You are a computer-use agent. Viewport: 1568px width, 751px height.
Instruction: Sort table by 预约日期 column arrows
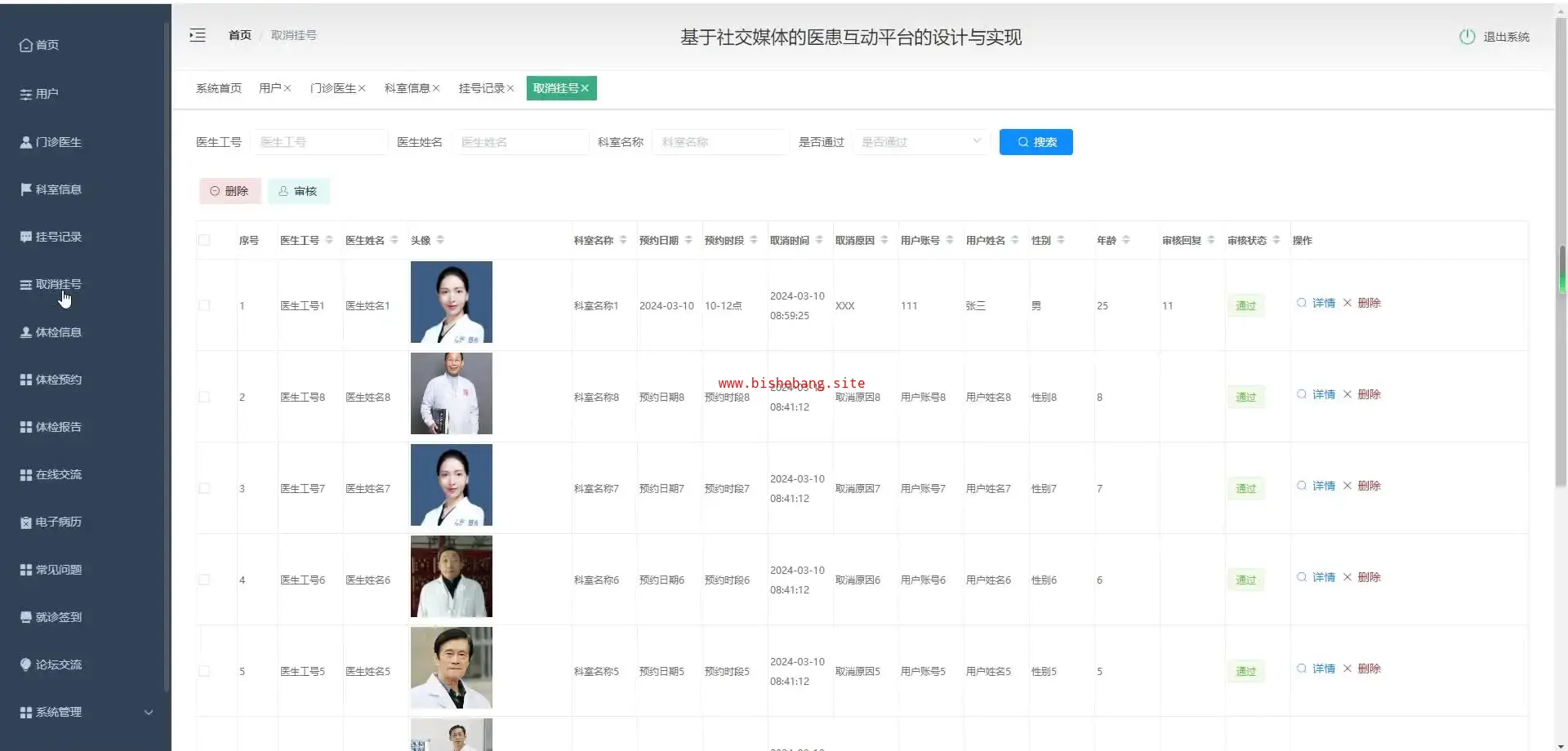[x=688, y=240]
